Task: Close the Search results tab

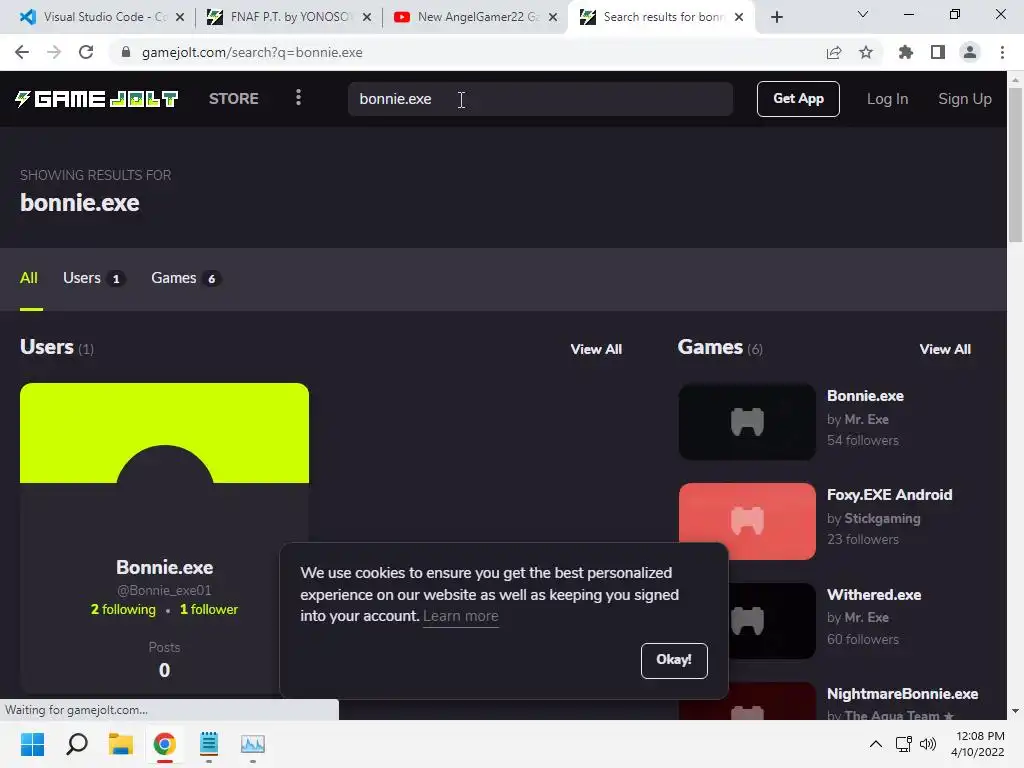Action: point(739,17)
